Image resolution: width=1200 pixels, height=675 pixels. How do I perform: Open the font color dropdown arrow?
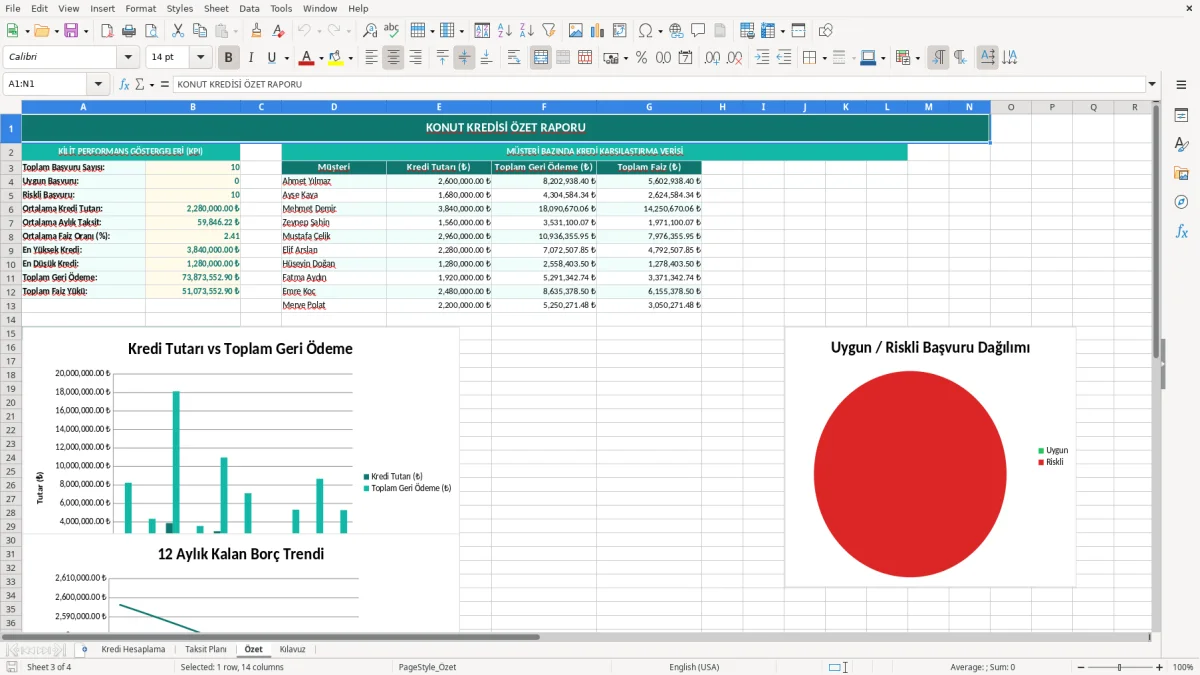(x=321, y=58)
